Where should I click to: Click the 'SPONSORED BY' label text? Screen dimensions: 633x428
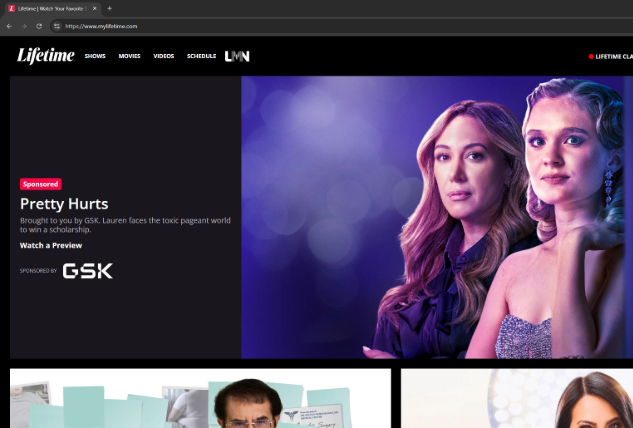38,271
